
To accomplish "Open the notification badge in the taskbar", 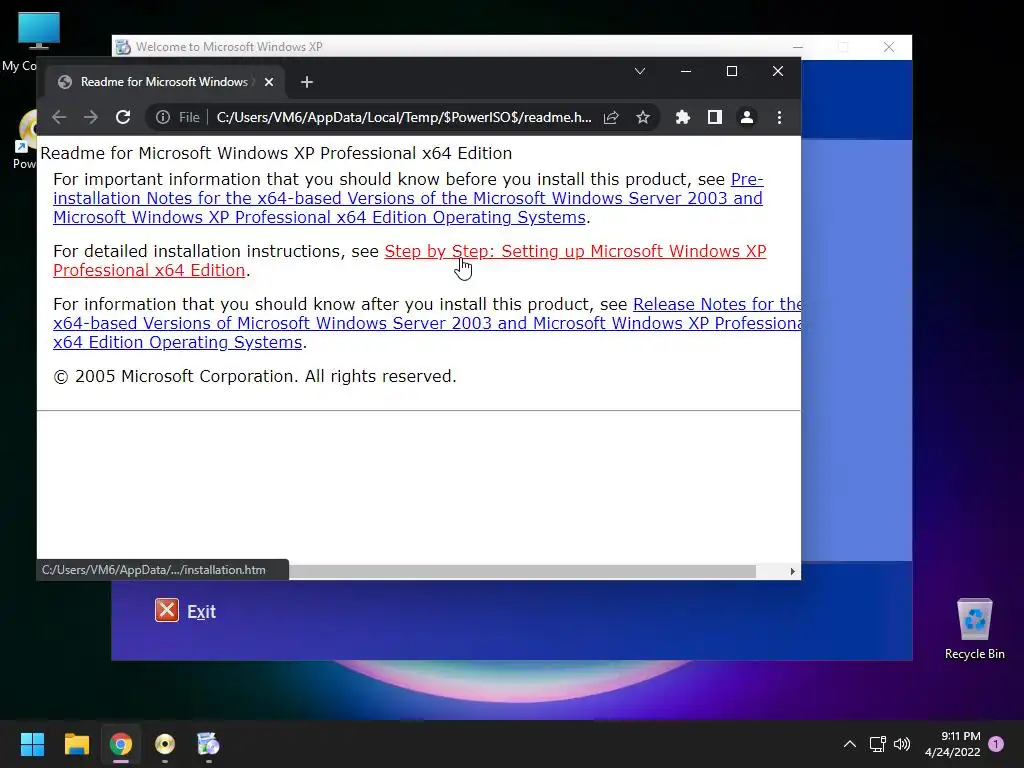I will pyautogui.click(x=996, y=744).
